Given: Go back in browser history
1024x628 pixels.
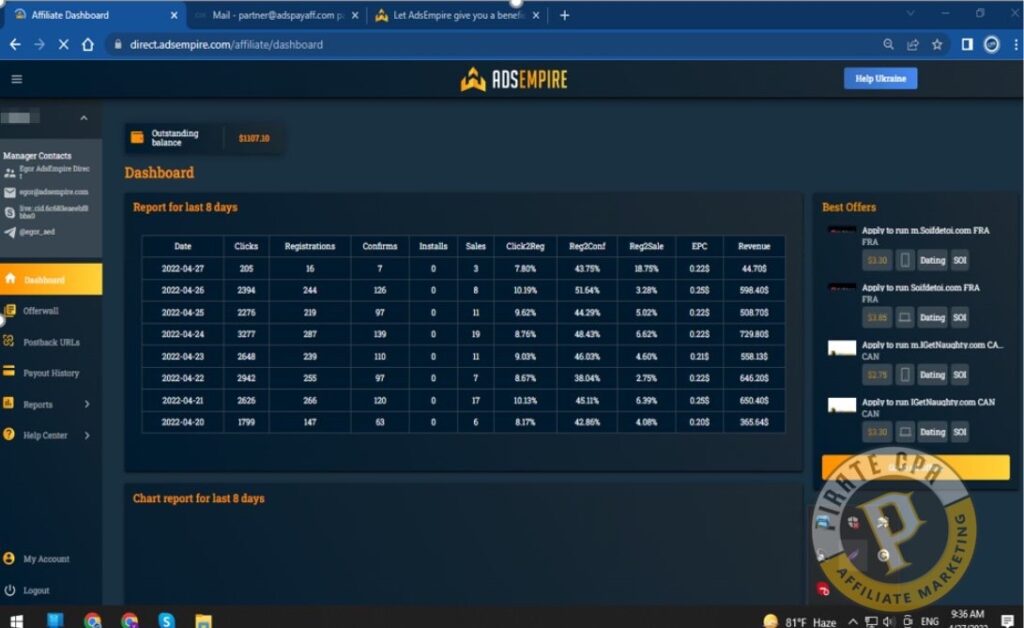Looking at the screenshot, I should coord(15,44).
